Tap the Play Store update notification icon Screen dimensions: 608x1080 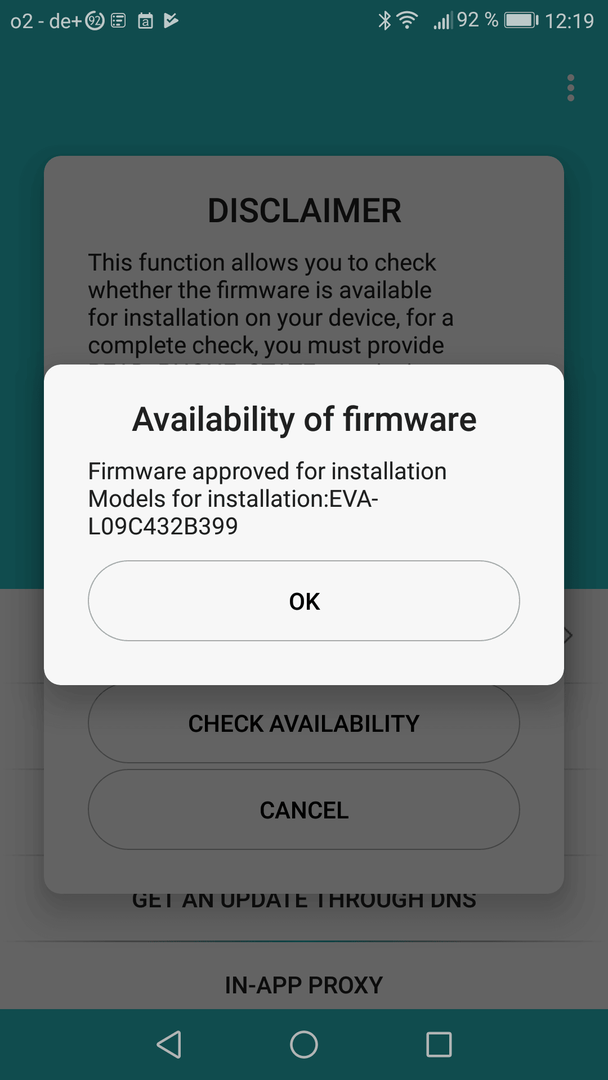tap(171, 21)
